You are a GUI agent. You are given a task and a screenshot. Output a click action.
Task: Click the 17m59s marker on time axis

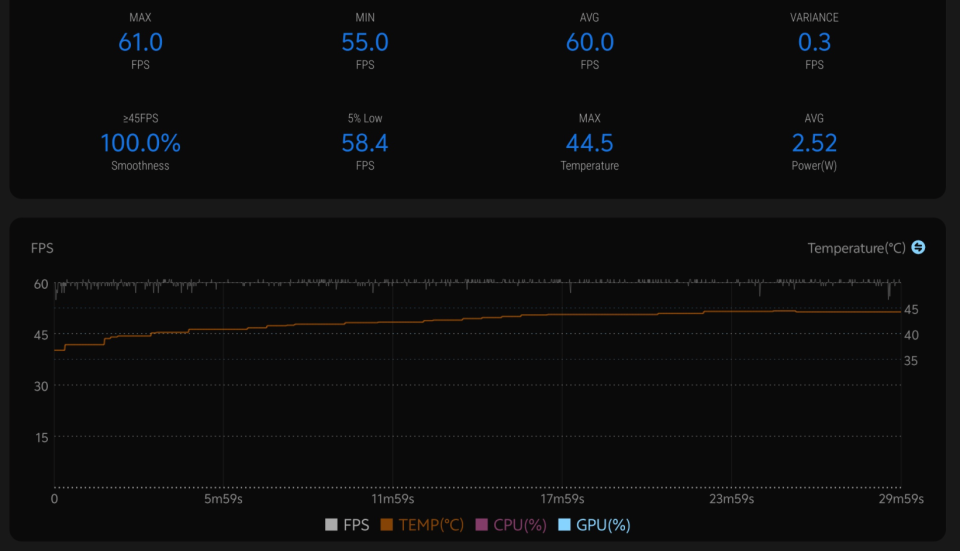coord(562,499)
